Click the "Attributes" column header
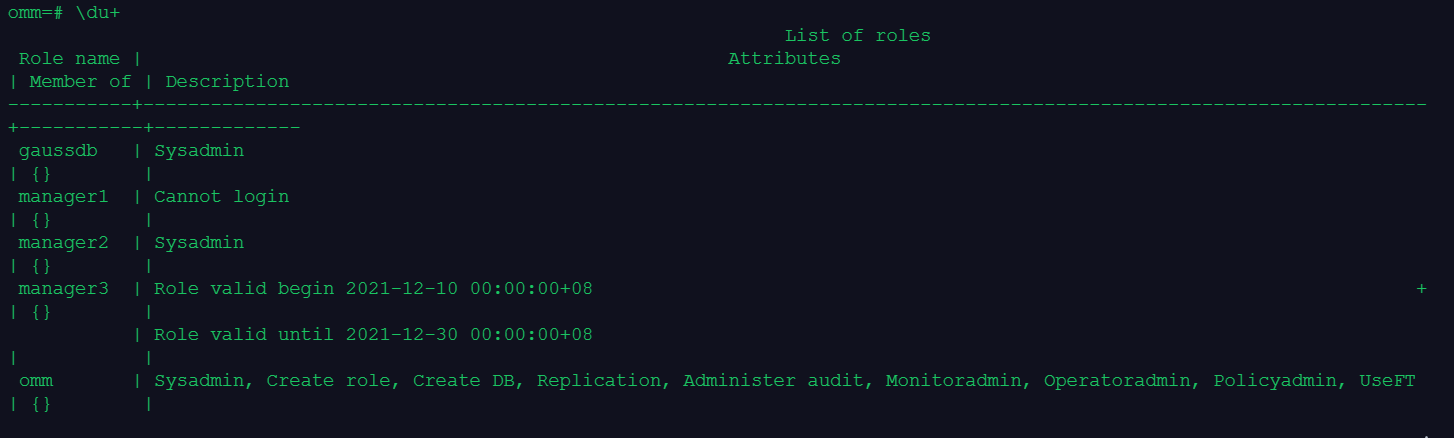 pos(784,59)
